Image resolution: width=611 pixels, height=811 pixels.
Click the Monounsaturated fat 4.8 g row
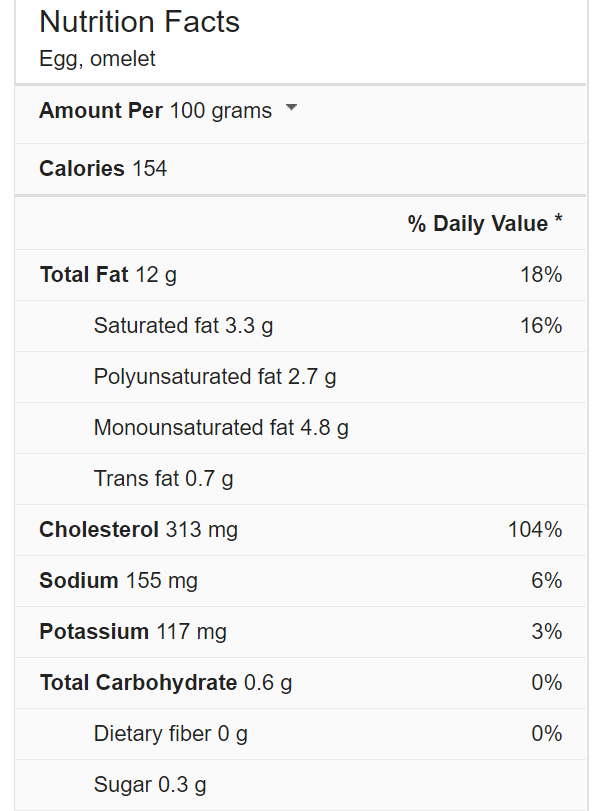(x=221, y=428)
